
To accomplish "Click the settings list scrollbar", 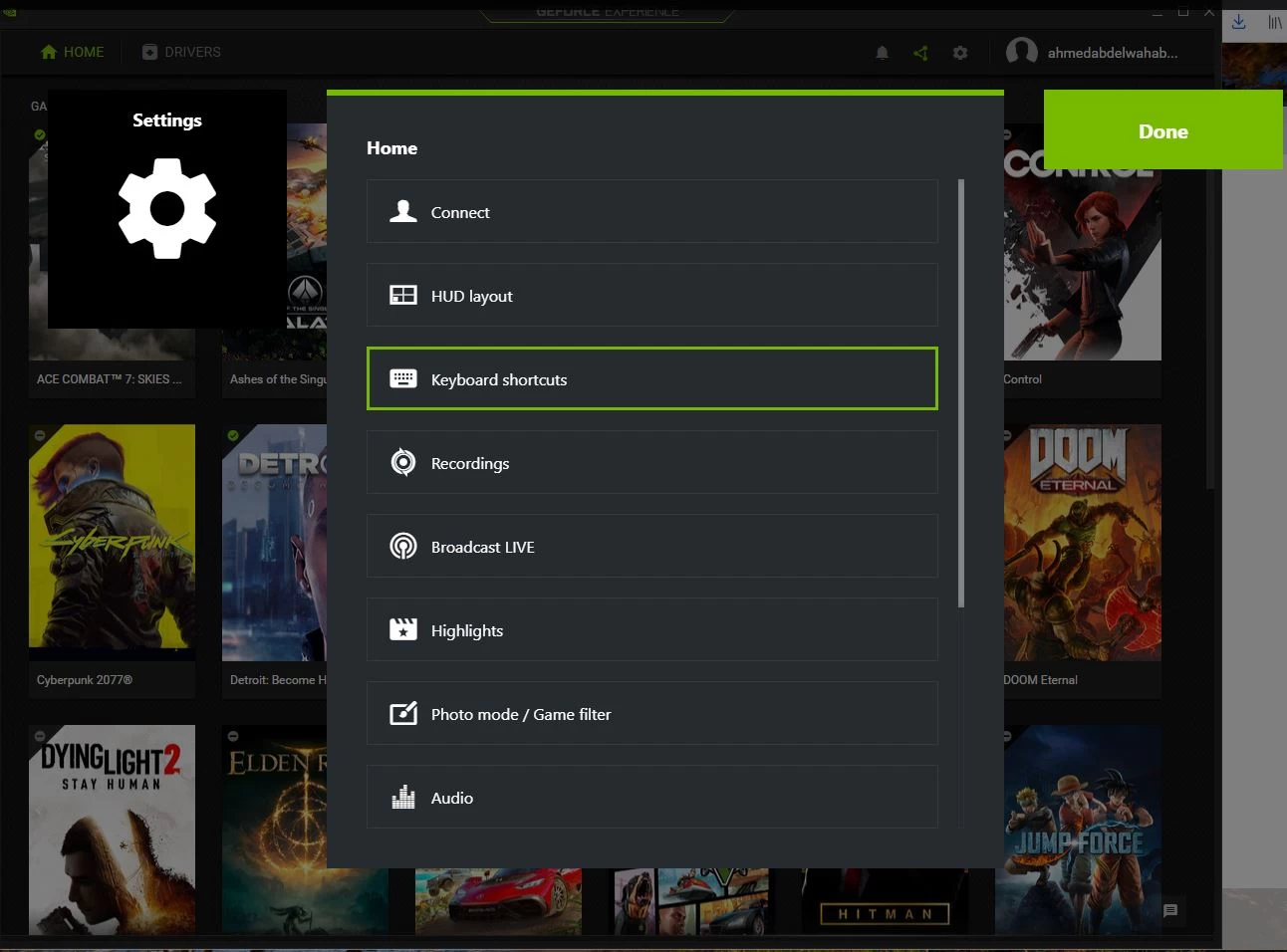I will point(960,393).
